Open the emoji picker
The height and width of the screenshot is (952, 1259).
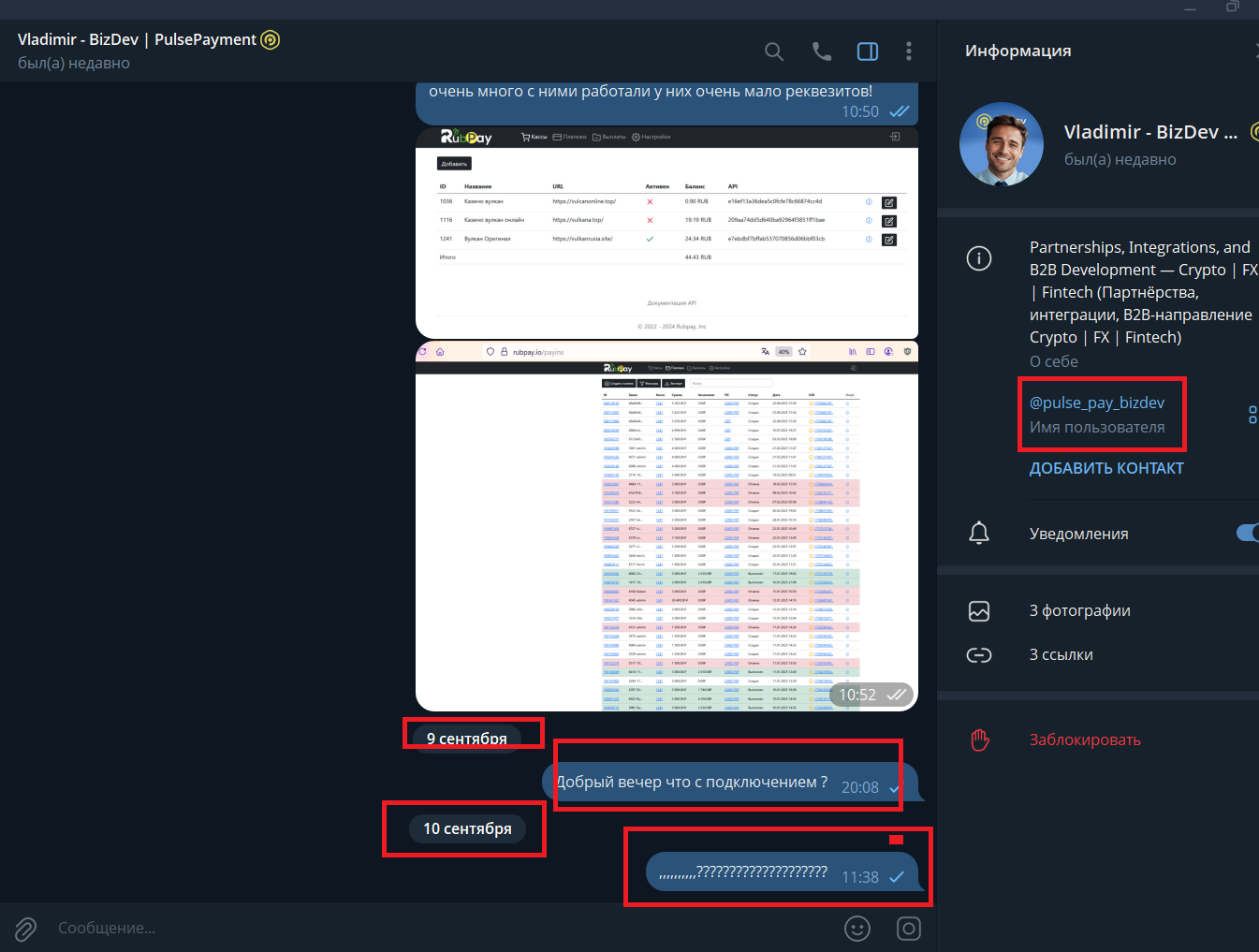tap(857, 929)
